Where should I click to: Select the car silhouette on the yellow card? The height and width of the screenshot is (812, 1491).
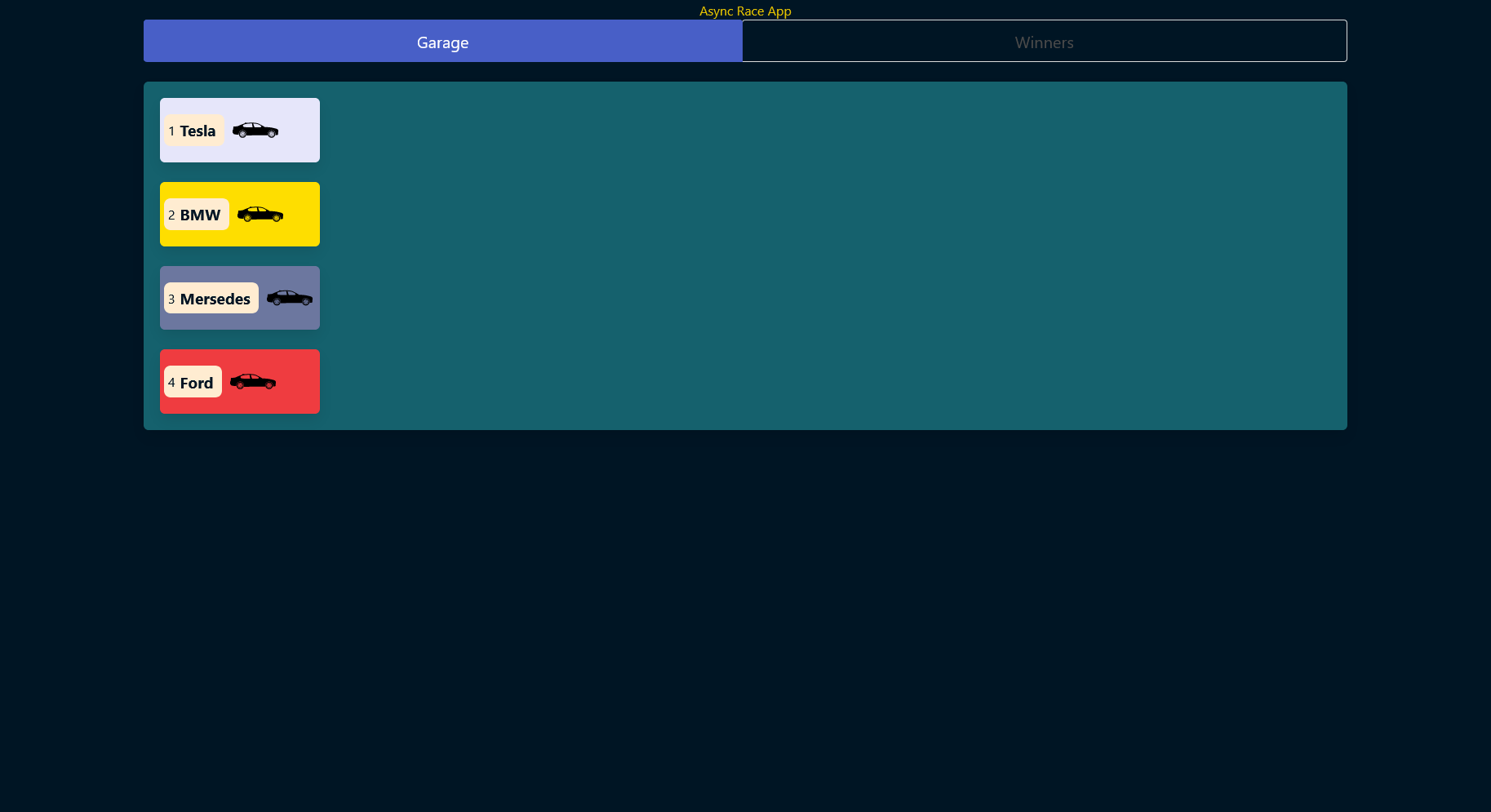[x=262, y=214]
